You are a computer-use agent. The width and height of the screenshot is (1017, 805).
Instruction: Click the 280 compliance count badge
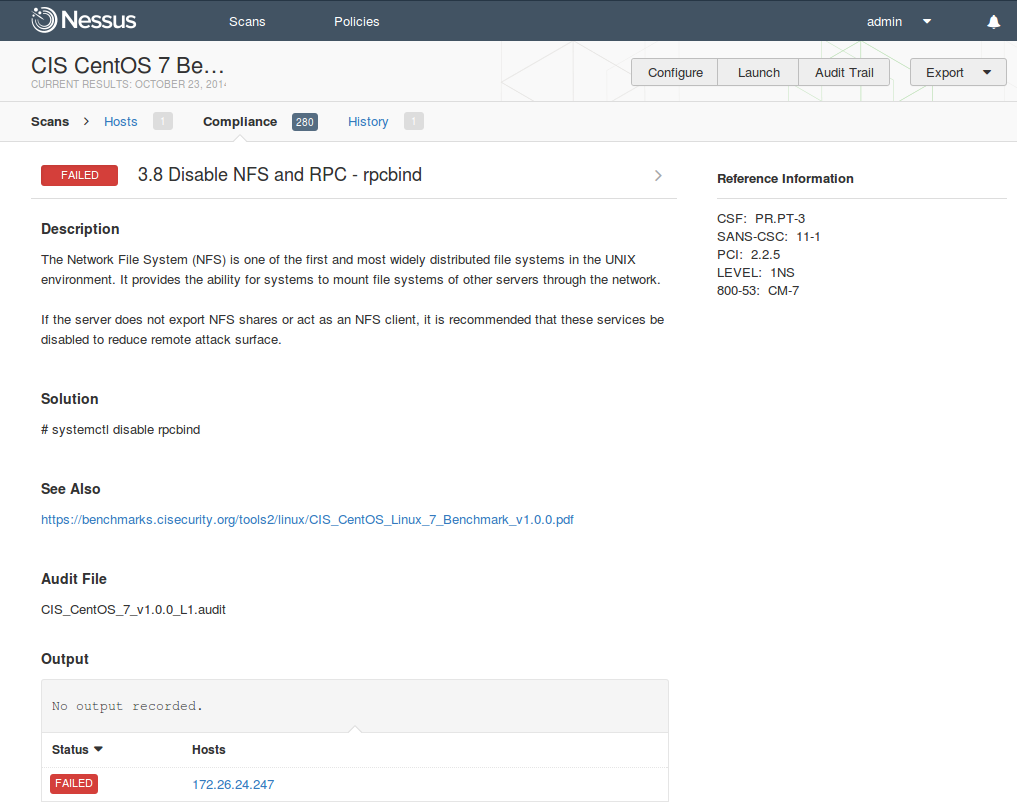pyautogui.click(x=304, y=122)
